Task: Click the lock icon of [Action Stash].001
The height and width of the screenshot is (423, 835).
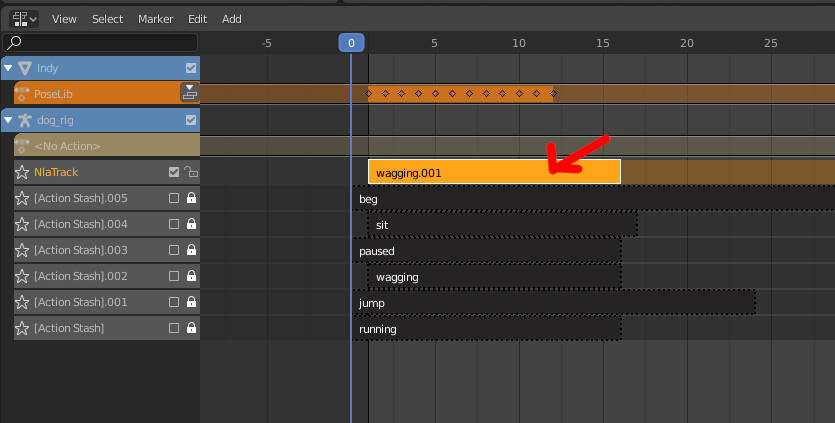Action: tap(191, 302)
